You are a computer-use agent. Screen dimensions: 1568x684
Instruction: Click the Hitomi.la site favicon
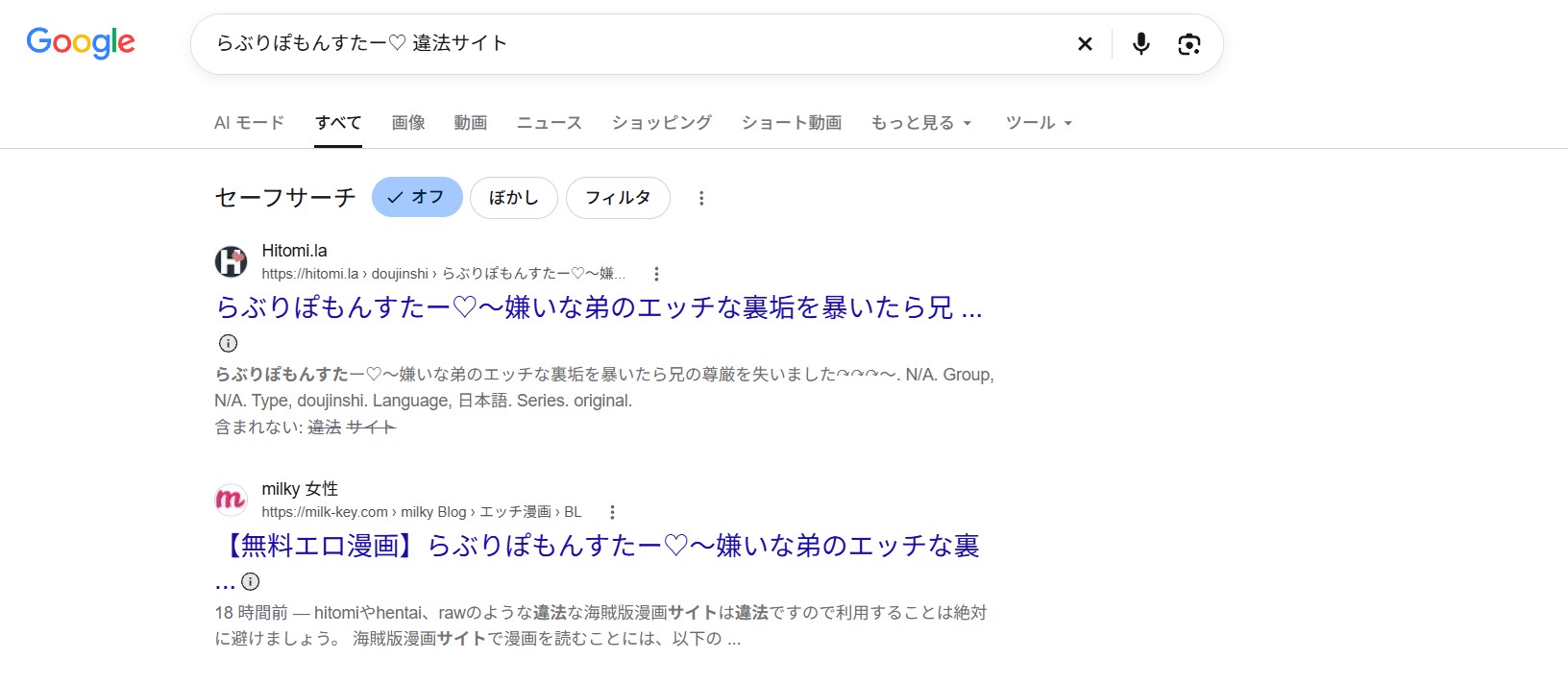coord(231,261)
